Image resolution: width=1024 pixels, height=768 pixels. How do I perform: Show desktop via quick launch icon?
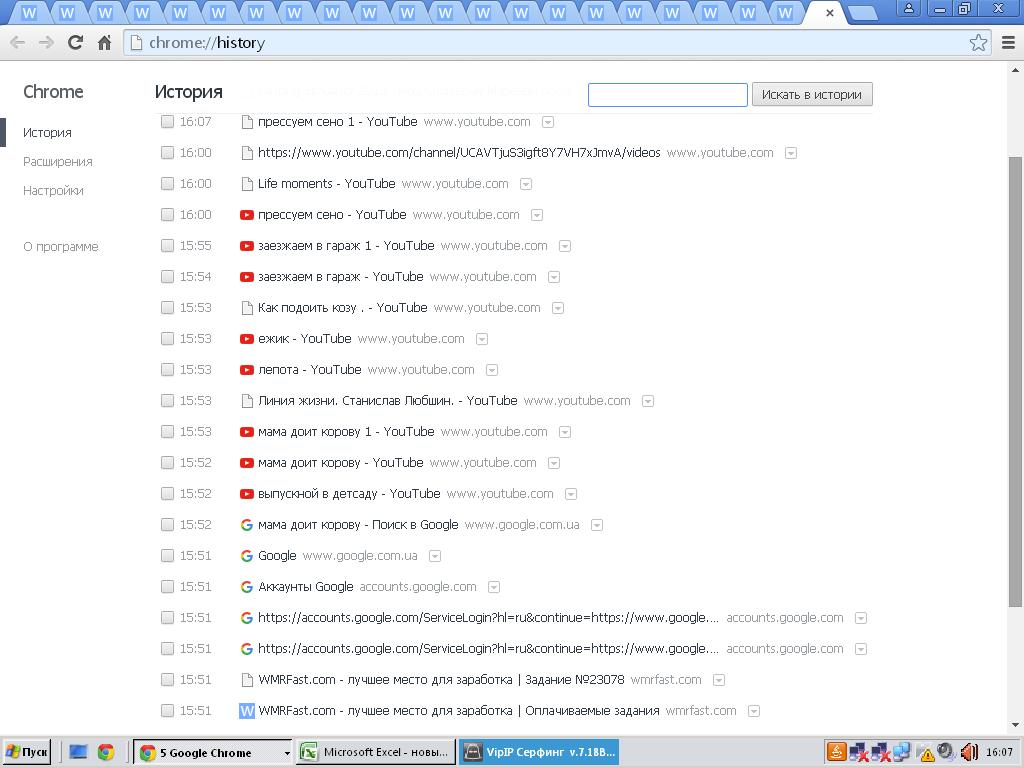78,752
